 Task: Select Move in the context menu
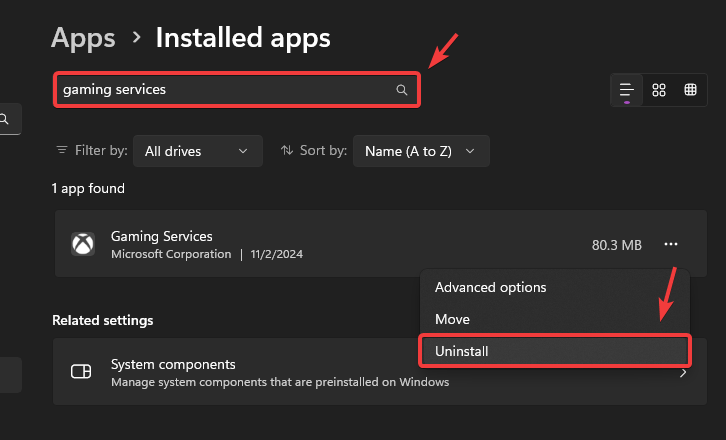click(452, 319)
